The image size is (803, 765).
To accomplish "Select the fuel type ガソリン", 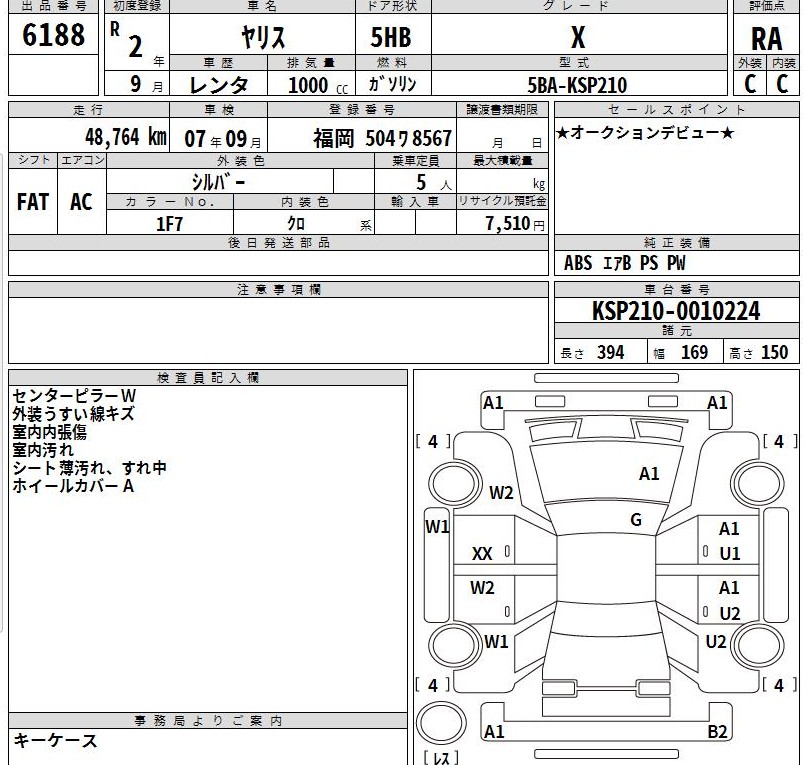I will [x=392, y=83].
